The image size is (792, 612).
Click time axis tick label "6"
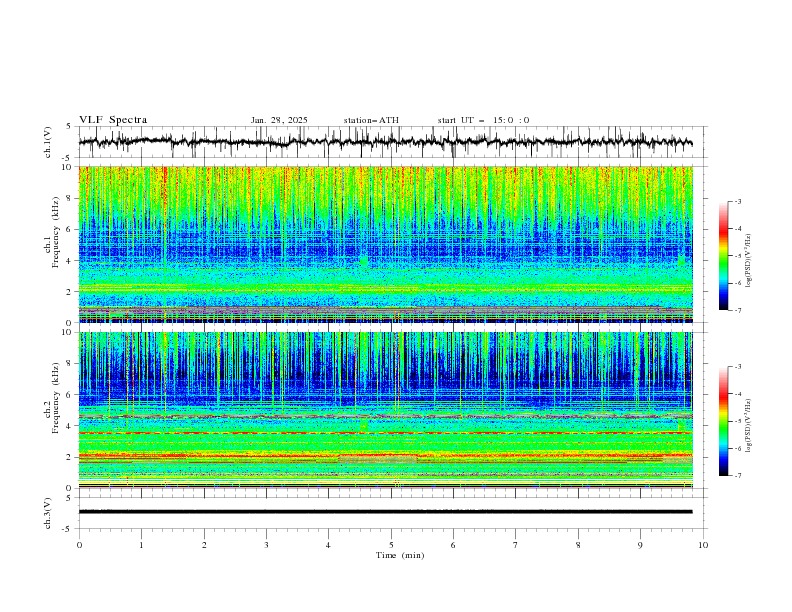point(453,545)
